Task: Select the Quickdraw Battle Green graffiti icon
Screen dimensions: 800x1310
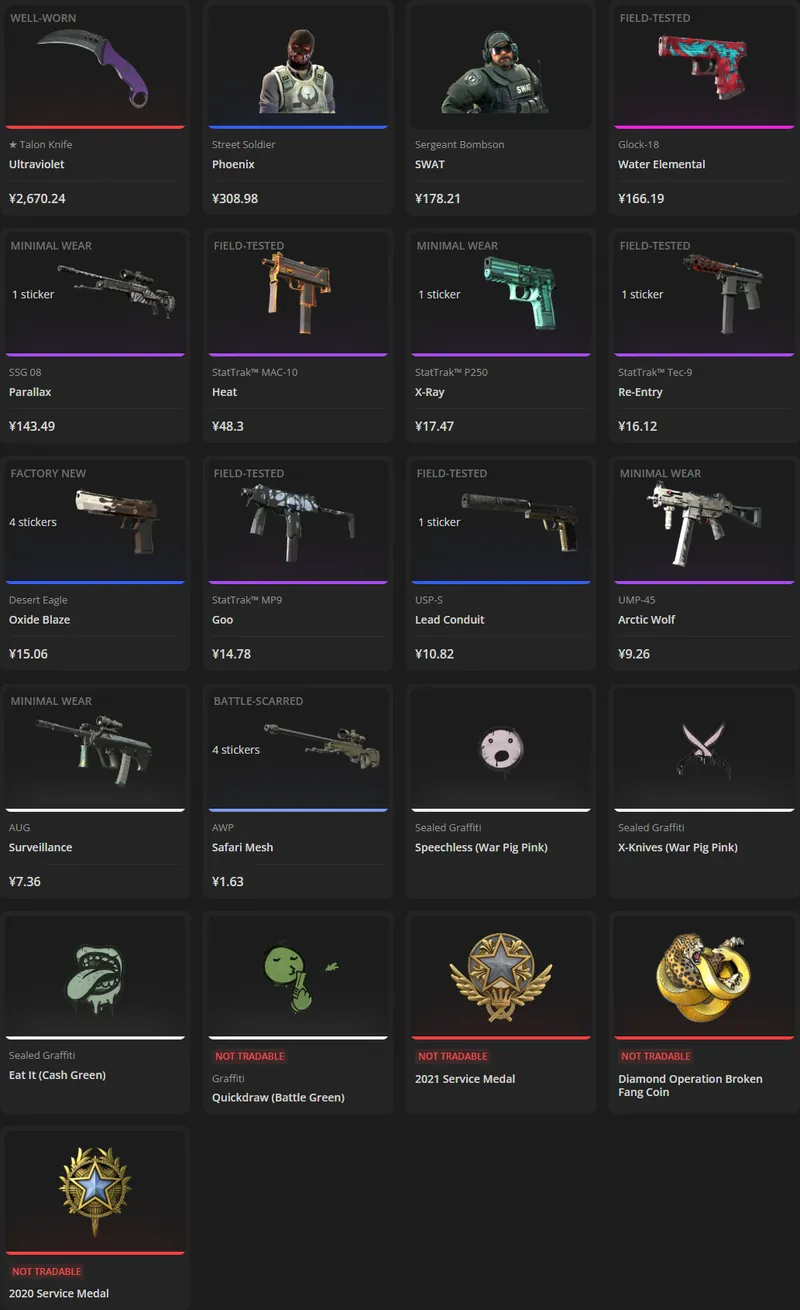Action: 297,976
